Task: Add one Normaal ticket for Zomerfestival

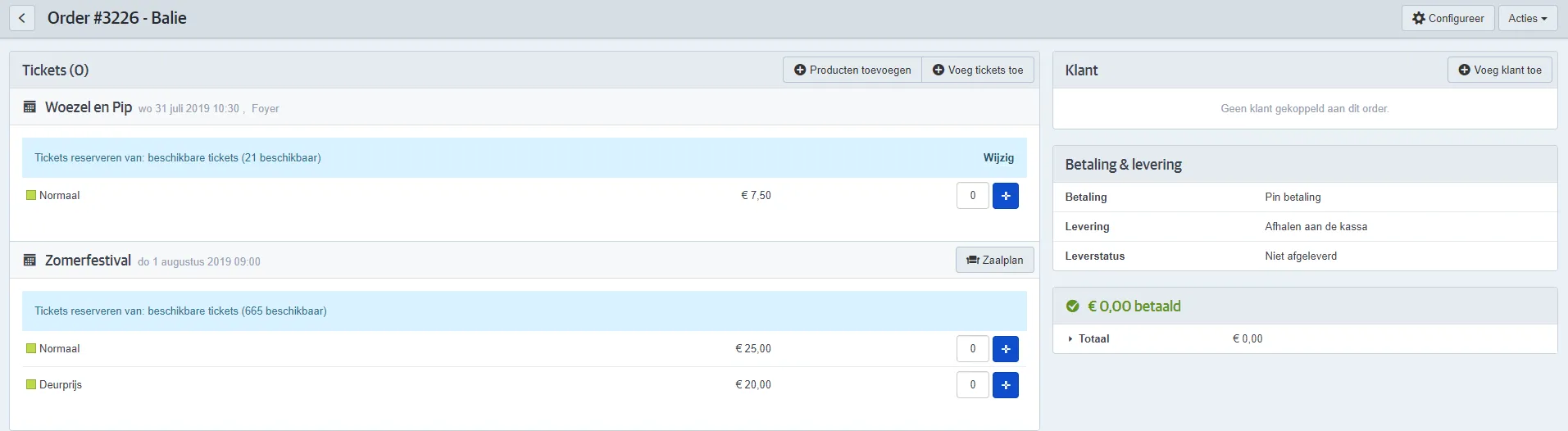Action: (1006, 349)
